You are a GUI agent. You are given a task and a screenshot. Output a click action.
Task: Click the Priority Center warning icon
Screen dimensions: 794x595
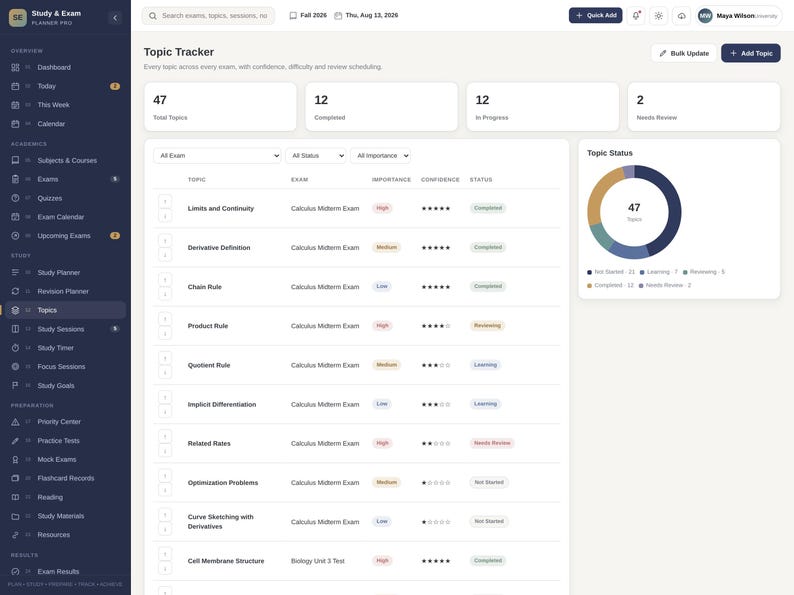pos(15,422)
